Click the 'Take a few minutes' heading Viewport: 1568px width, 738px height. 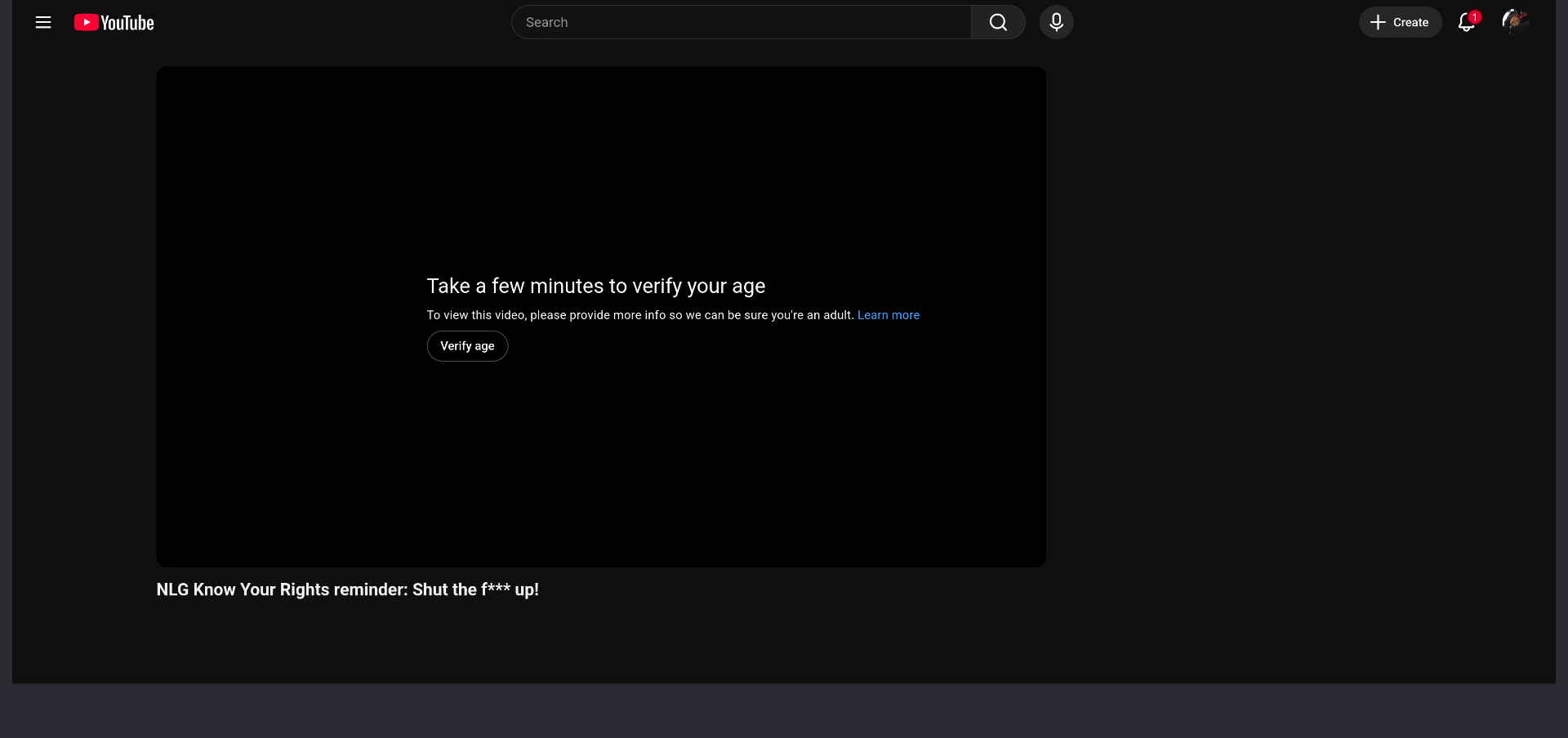(x=595, y=286)
